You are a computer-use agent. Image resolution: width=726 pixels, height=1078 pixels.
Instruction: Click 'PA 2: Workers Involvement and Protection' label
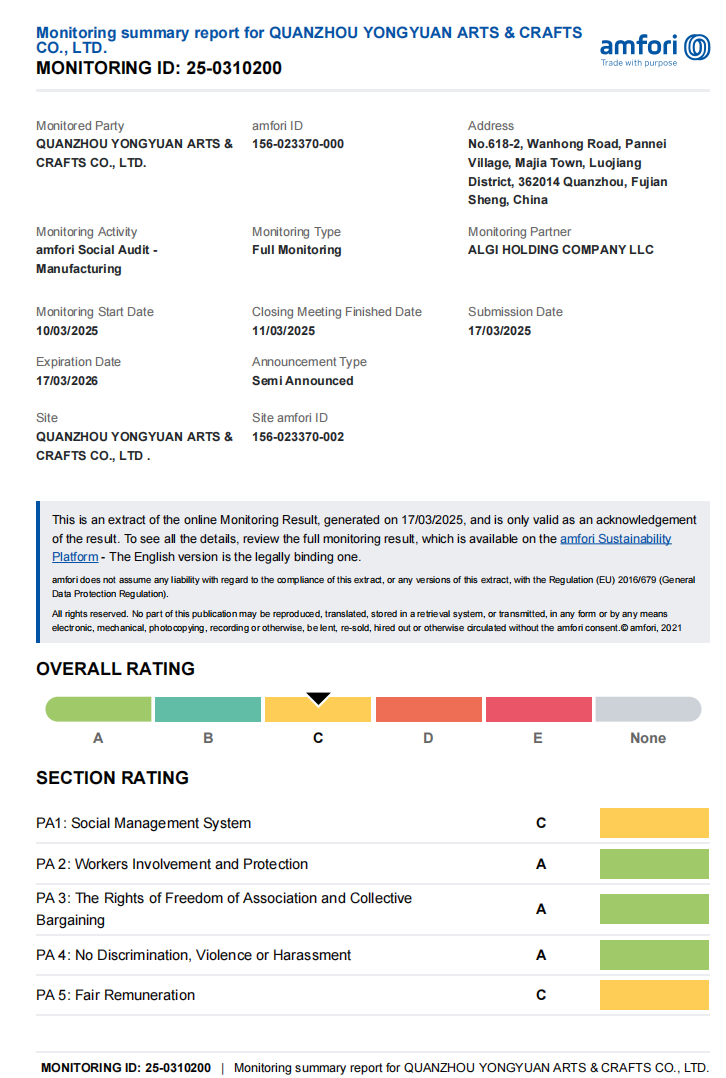pos(172,864)
